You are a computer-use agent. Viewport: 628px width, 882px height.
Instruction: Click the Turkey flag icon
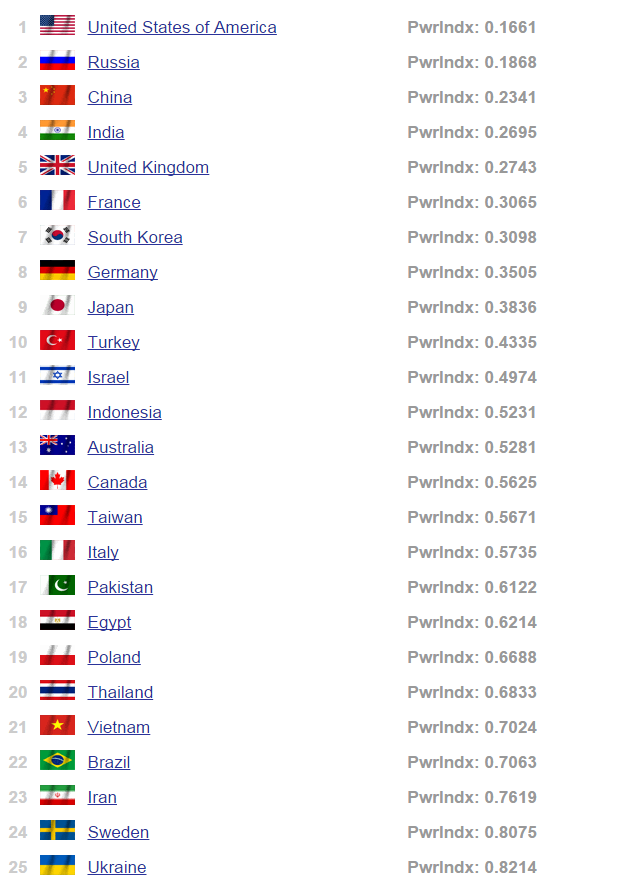pos(57,341)
